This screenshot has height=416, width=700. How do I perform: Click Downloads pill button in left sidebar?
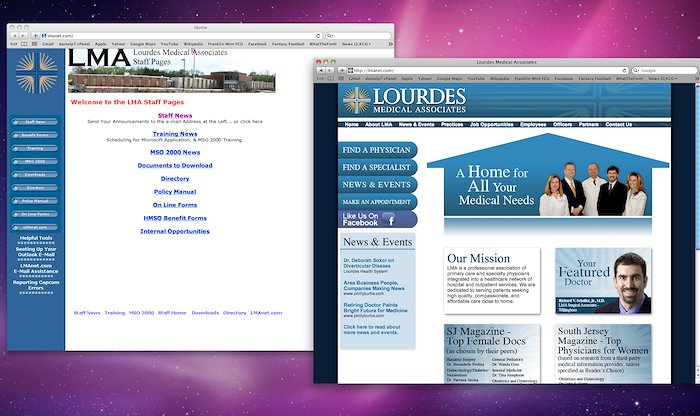[x=35, y=175]
